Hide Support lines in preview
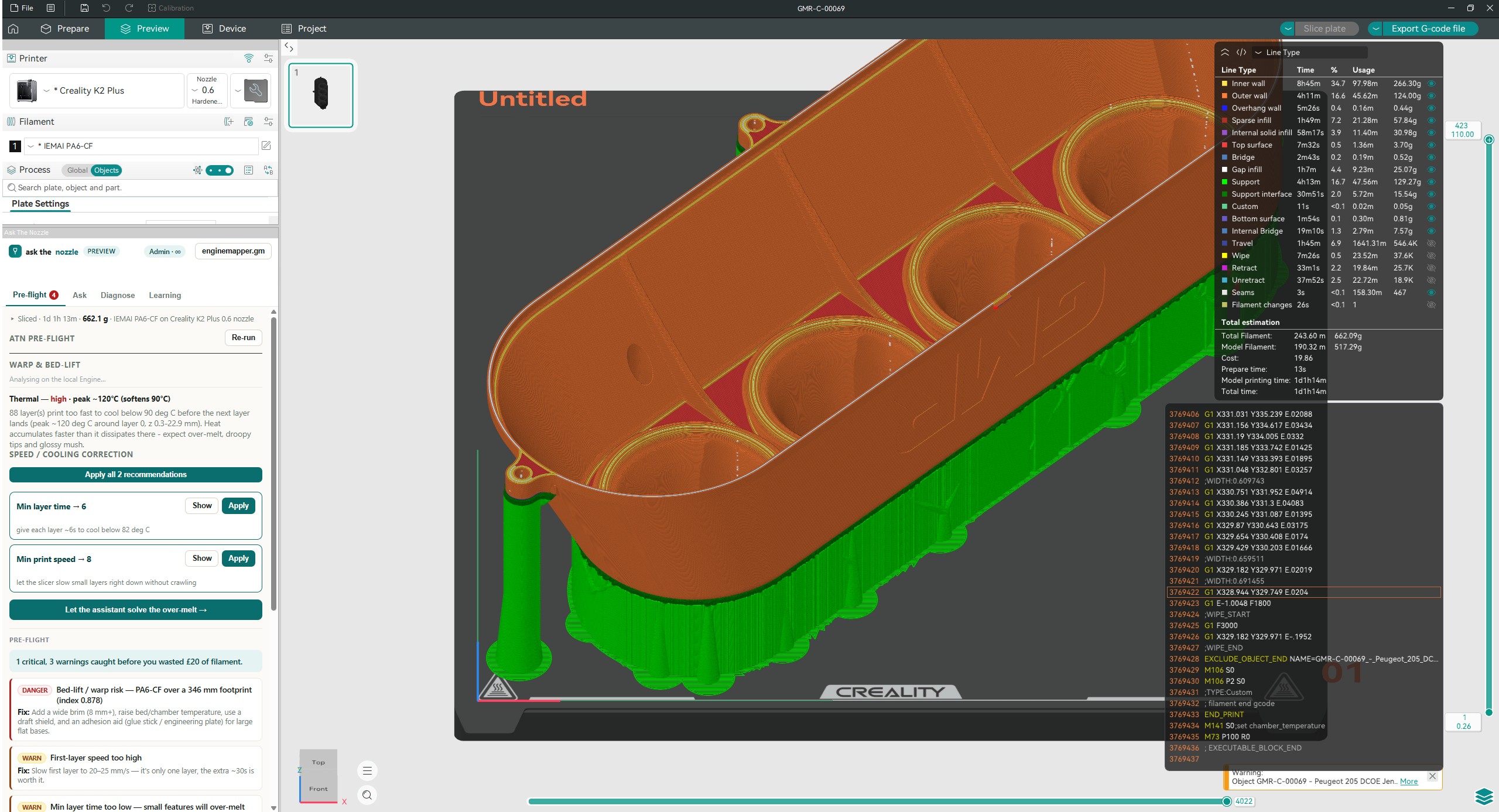Image resolution: width=1499 pixels, height=812 pixels. [1431, 182]
